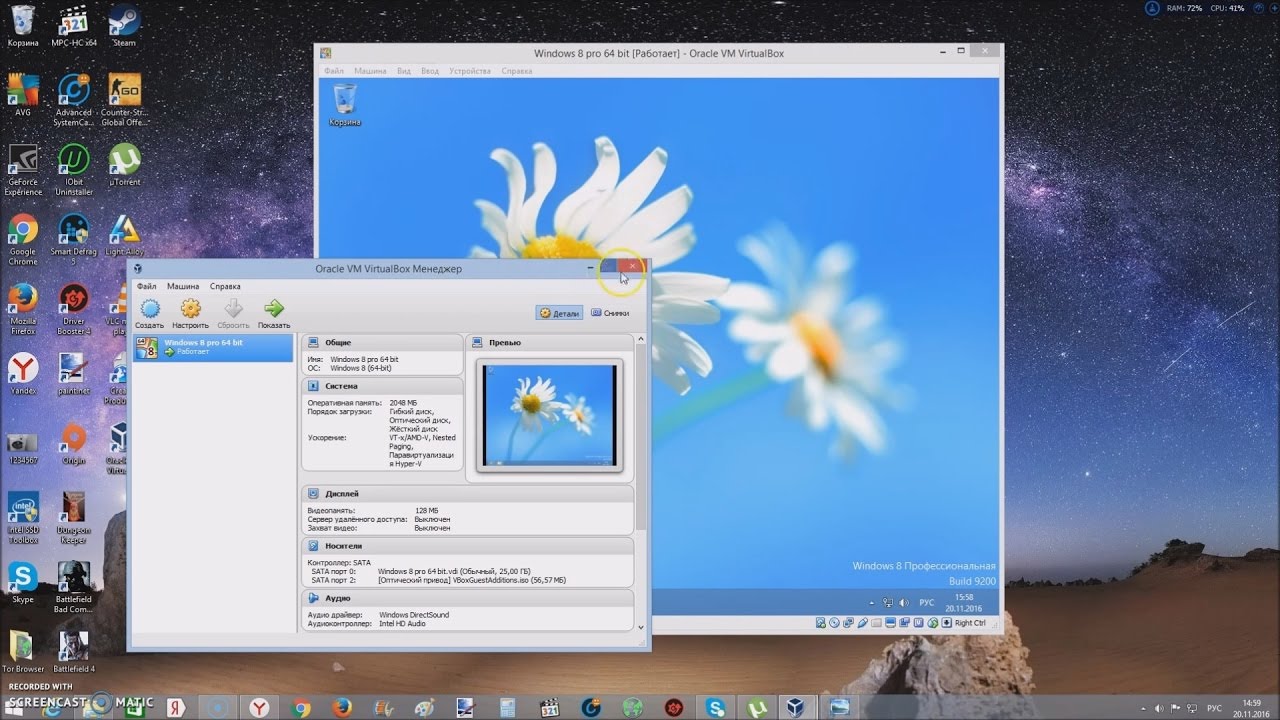Open Вид menu in the VM window
This screenshot has height=720, width=1280.
coord(404,71)
